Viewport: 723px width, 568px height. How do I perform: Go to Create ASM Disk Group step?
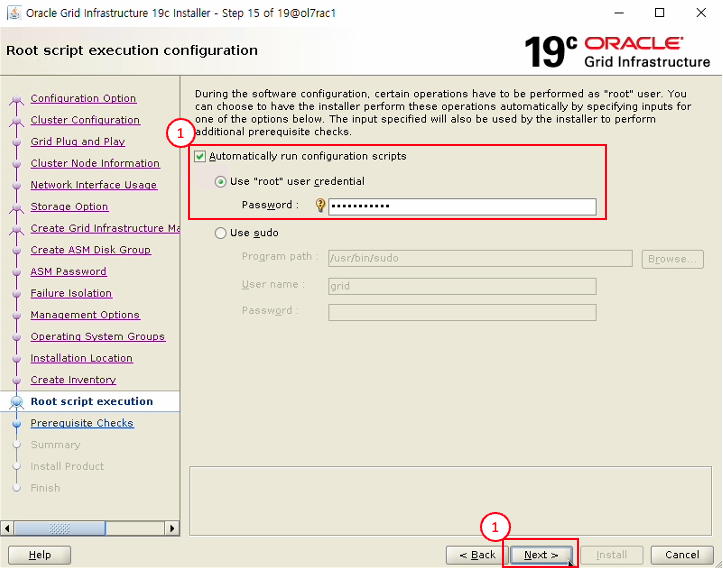[91, 250]
